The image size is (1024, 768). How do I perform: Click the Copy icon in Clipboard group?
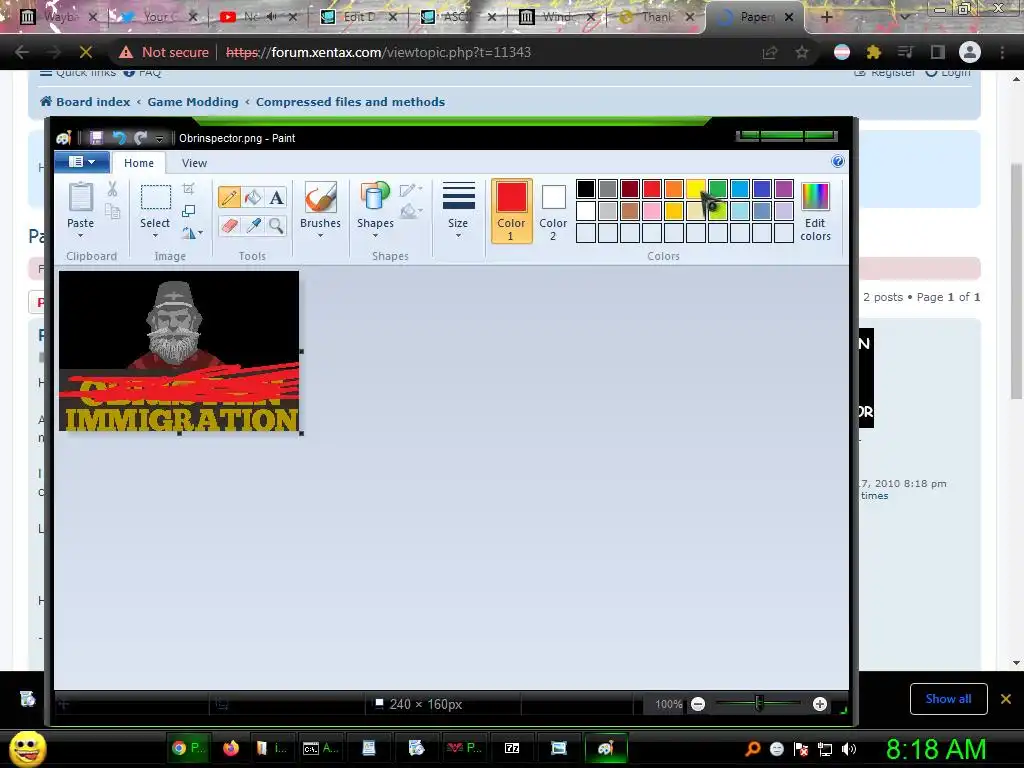coord(112,211)
